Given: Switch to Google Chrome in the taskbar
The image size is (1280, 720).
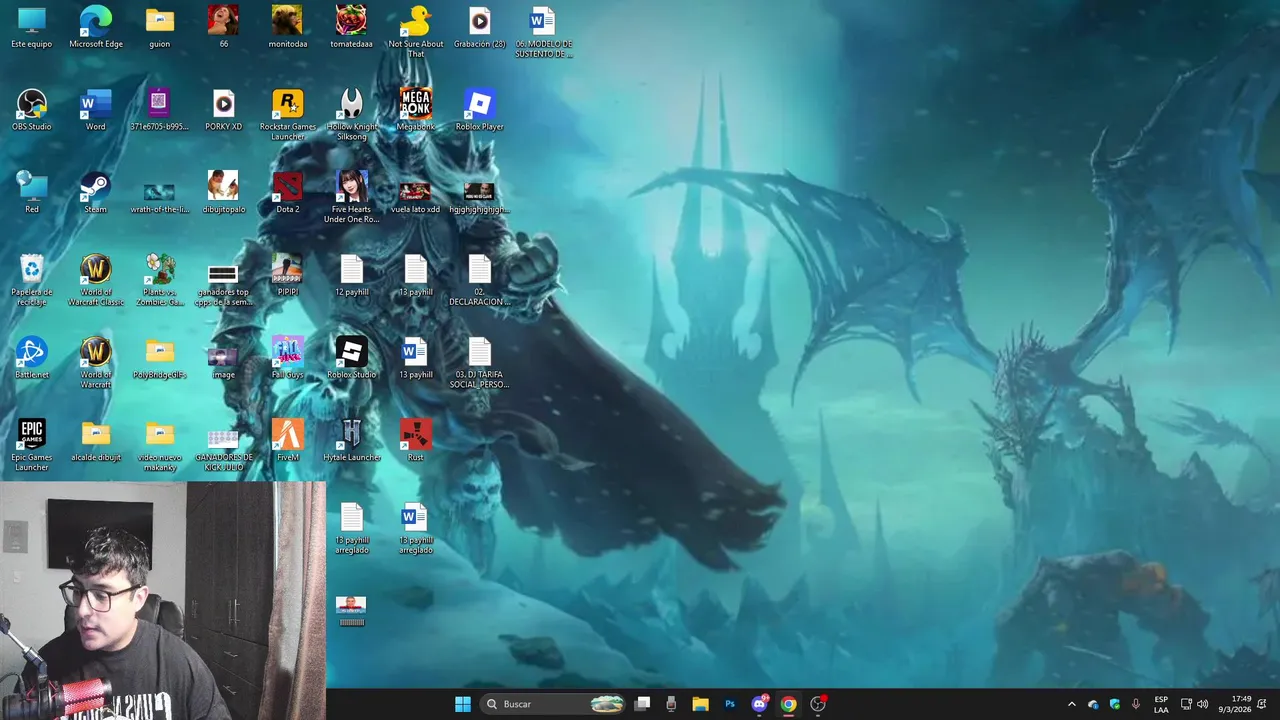Looking at the screenshot, I should [788, 704].
